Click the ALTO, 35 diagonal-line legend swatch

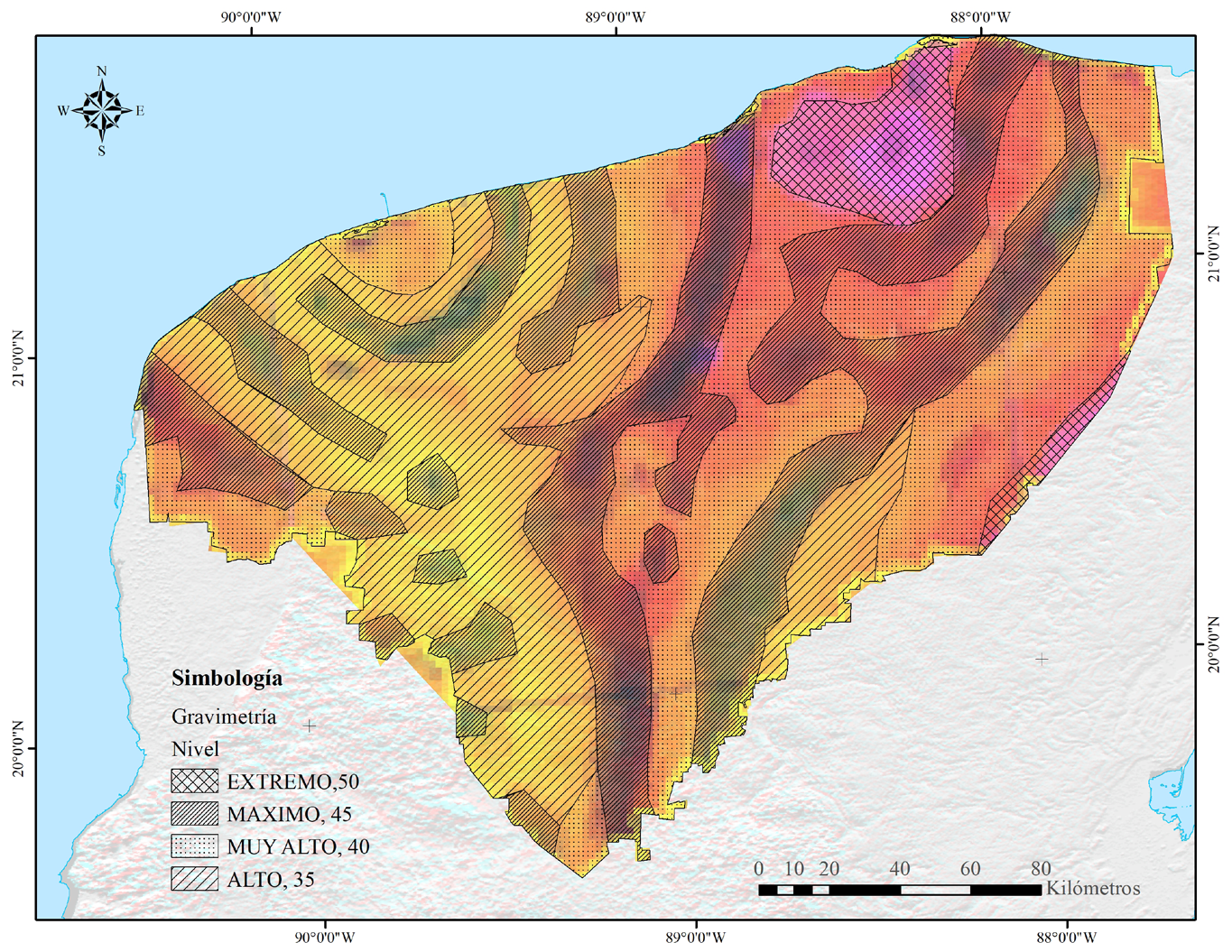pos(194,879)
